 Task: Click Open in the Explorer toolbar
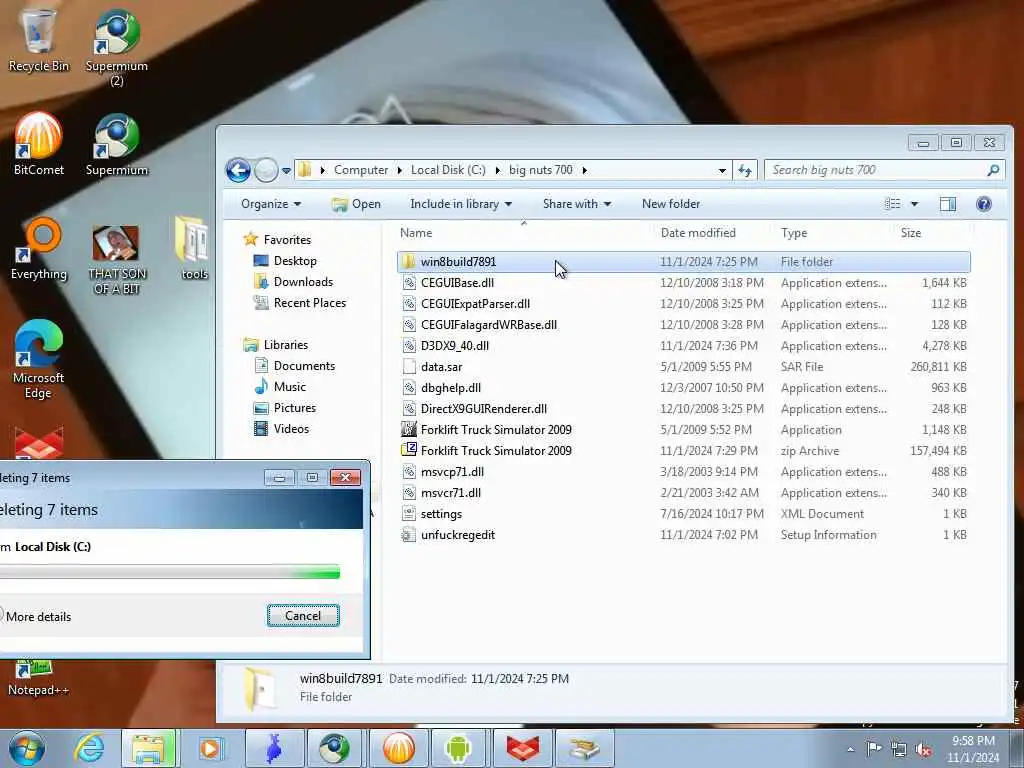coord(357,204)
